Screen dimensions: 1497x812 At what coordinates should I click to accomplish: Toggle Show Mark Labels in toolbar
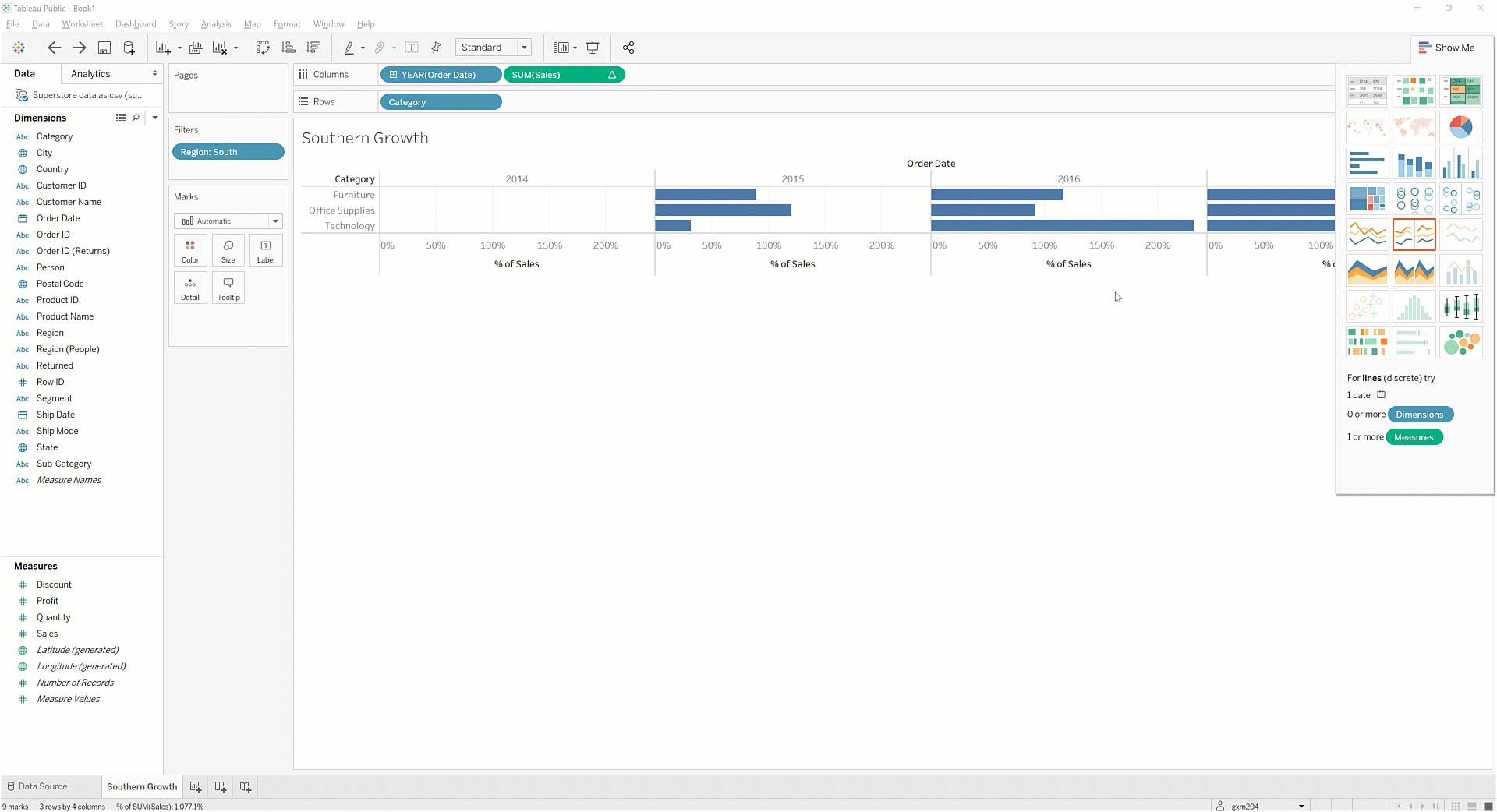412,48
